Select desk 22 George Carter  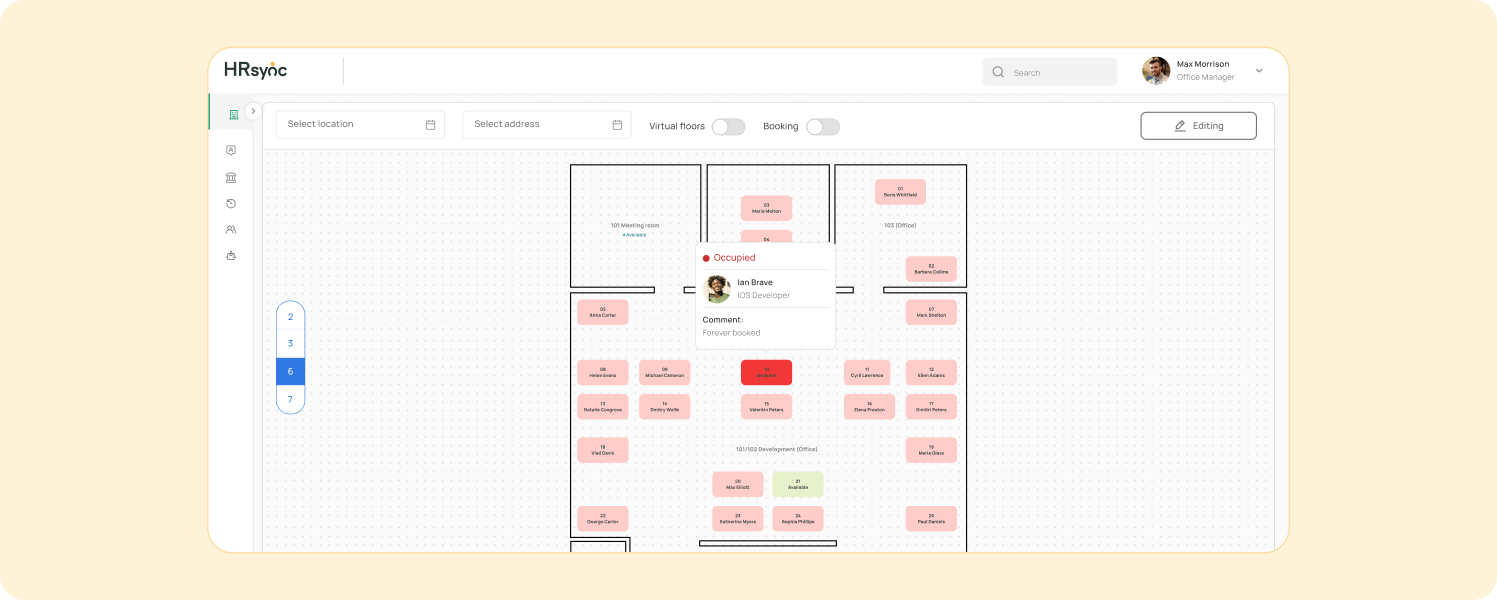602,519
